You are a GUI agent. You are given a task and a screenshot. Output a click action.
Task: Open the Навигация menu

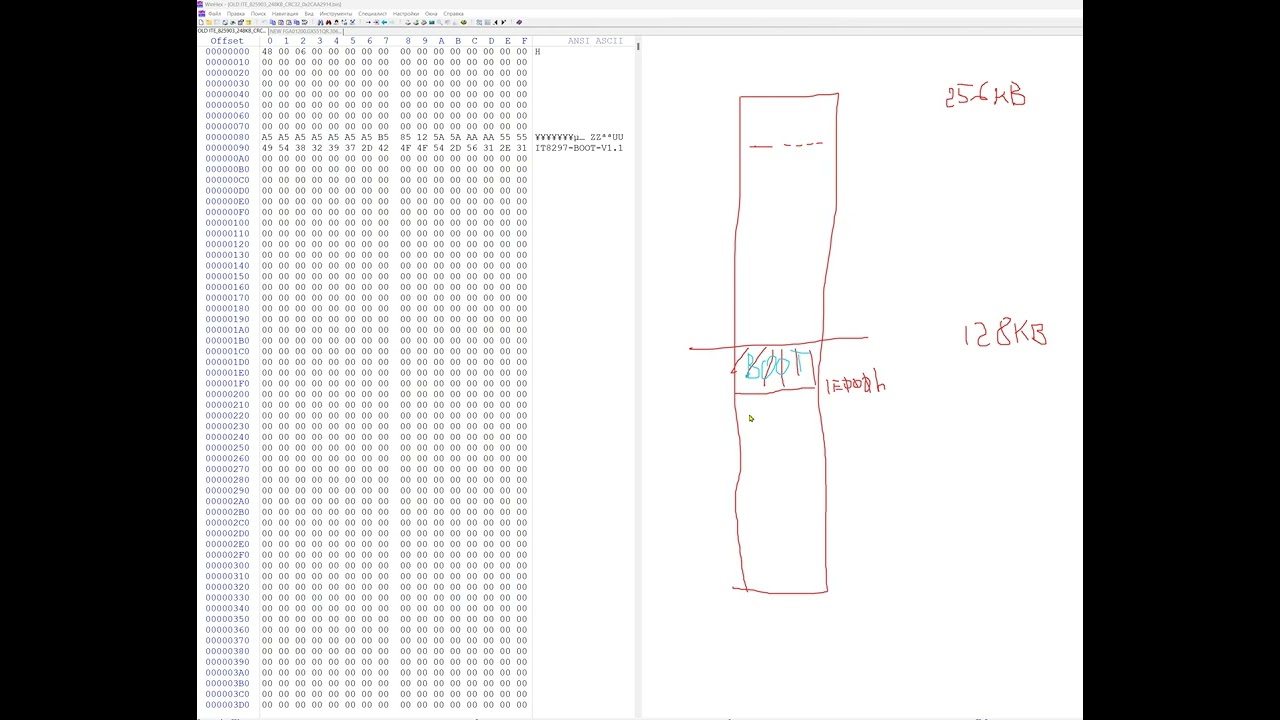[x=285, y=13]
